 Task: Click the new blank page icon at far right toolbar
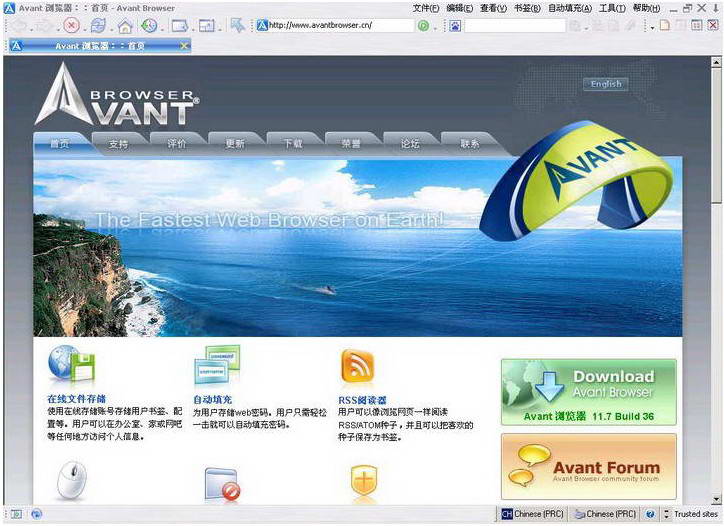point(665,25)
